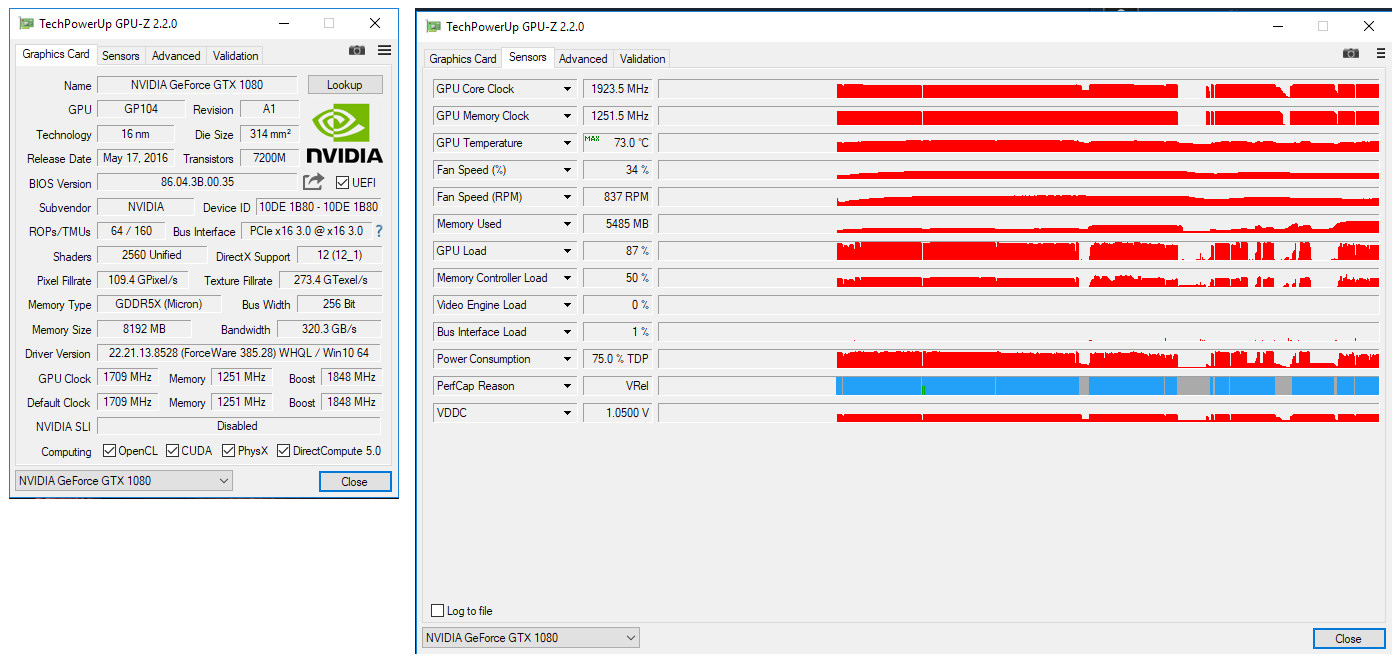This screenshot has width=1396, height=663.
Task: Switch to Advanced tab in left window
Action: [x=176, y=56]
